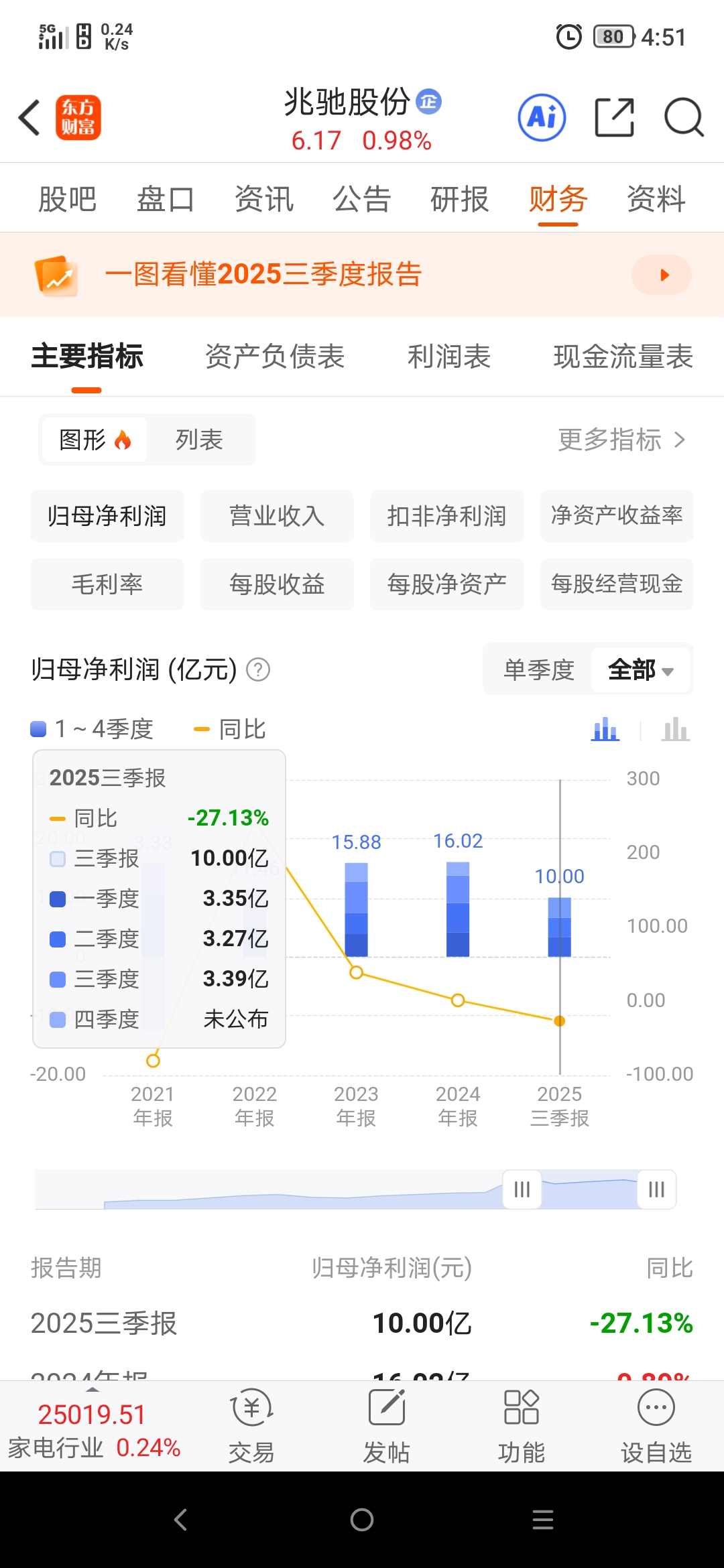Tap the Android home circle button
The width and height of the screenshot is (724, 1568).
click(362, 1520)
